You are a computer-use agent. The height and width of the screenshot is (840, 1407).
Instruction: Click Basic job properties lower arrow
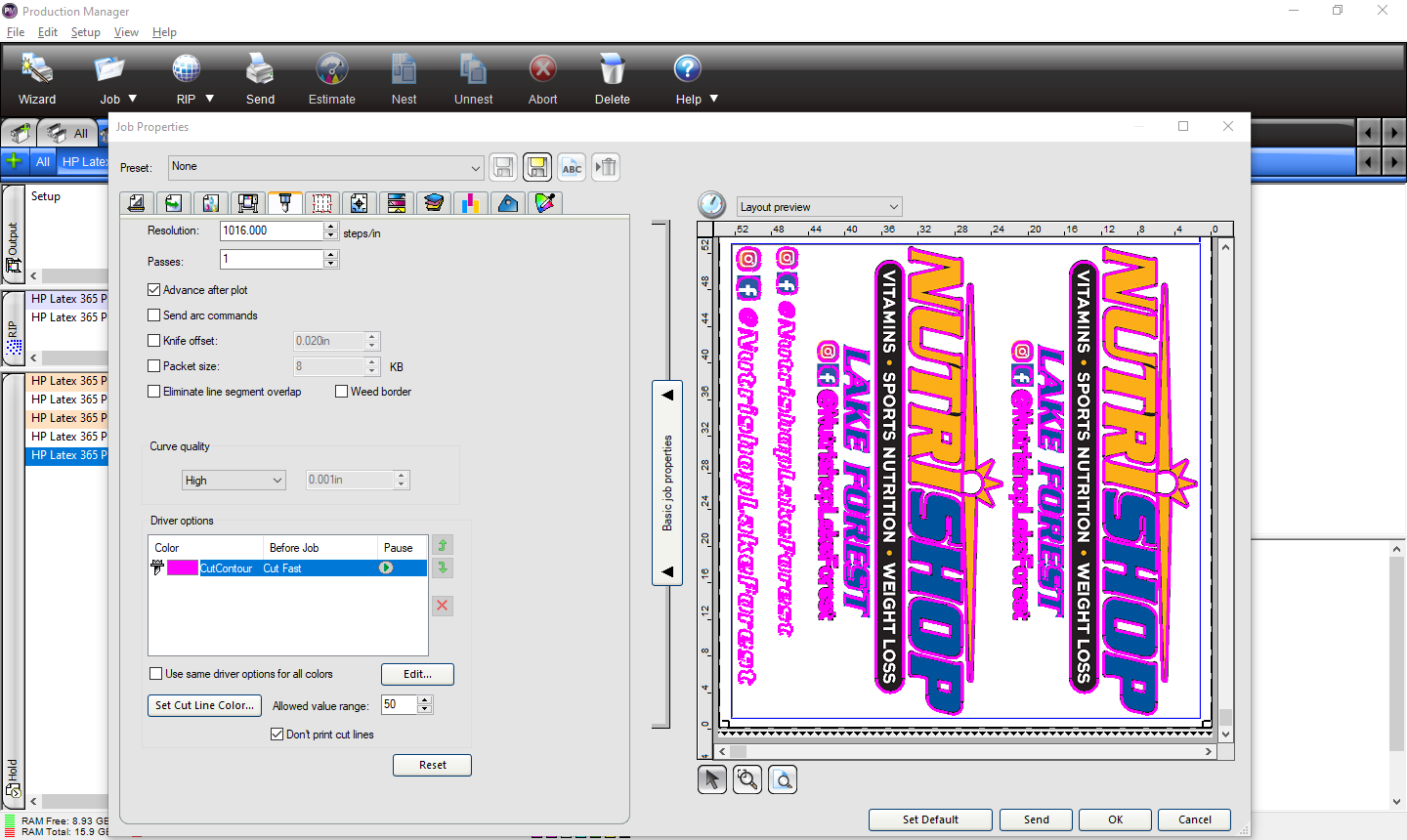pos(667,571)
